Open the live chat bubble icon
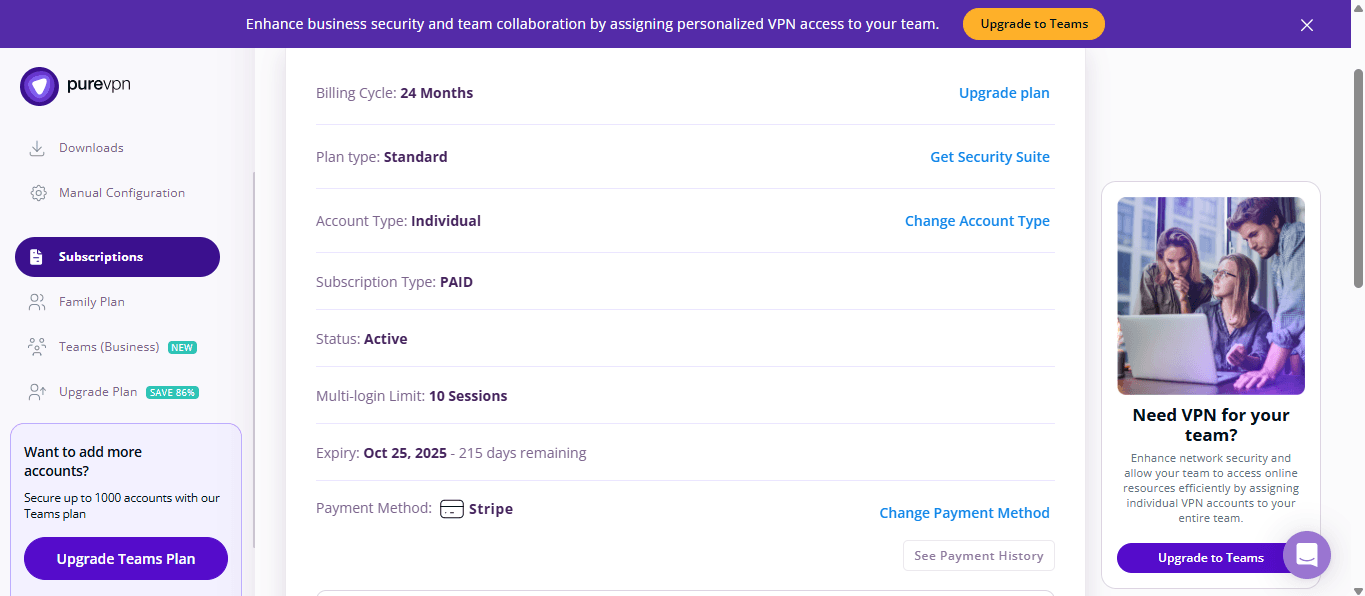1365x596 pixels. tap(1307, 555)
